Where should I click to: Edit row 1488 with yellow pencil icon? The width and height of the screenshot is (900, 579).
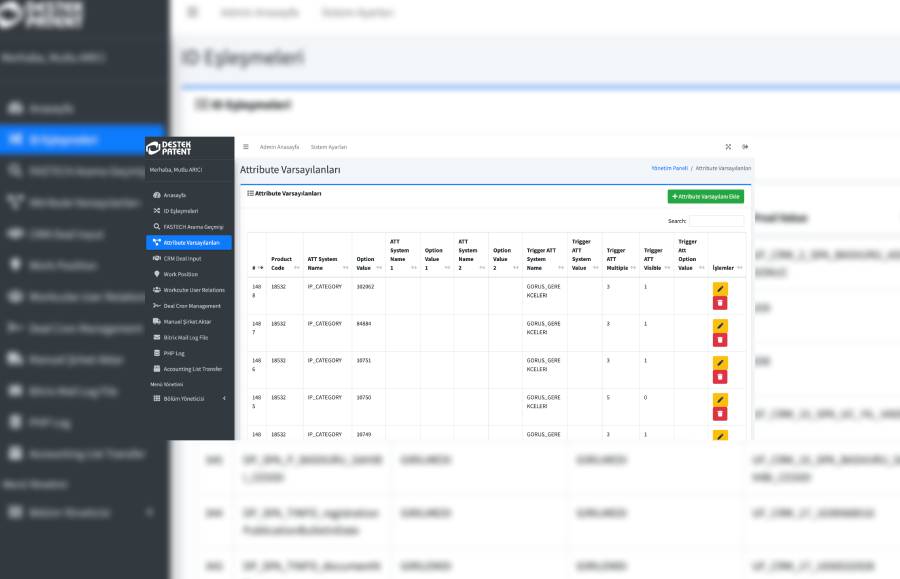[x=720, y=289]
